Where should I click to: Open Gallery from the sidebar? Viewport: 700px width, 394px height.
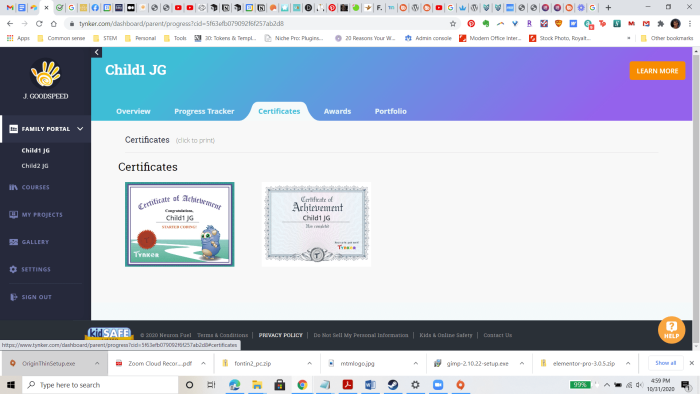pyautogui.click(x=35, y=242)
